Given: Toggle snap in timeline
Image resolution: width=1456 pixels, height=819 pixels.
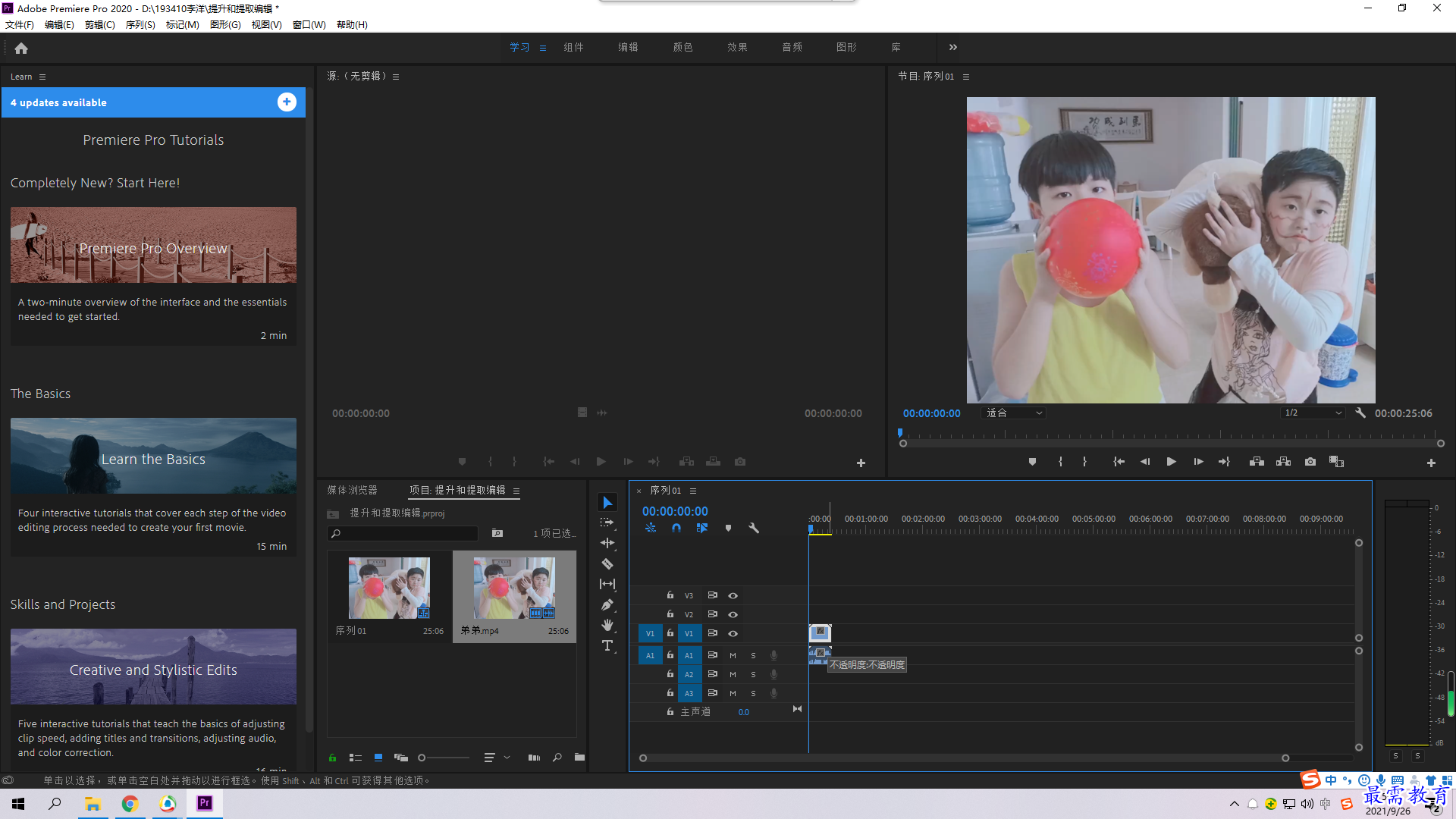Looking at the screenshot, I should point(676,528).
